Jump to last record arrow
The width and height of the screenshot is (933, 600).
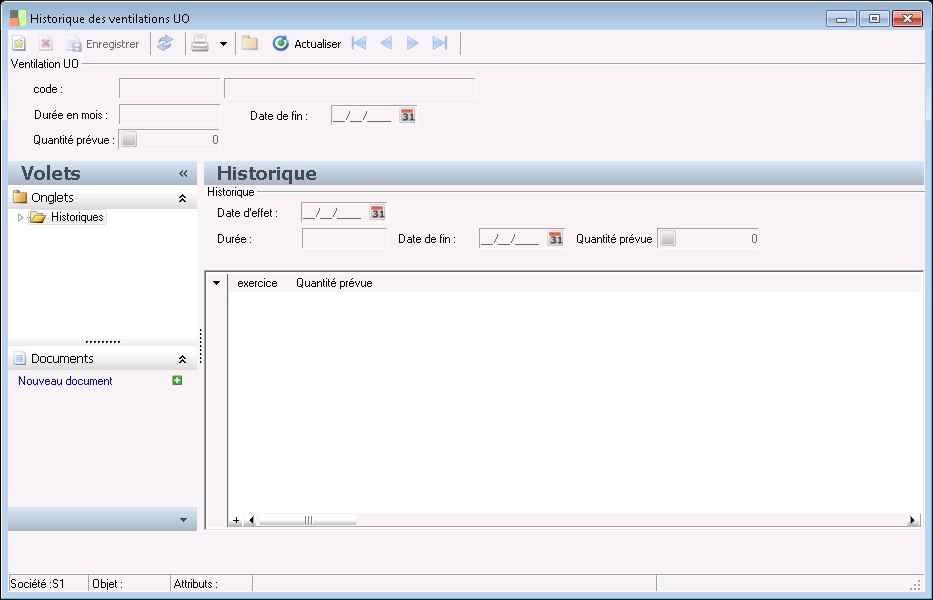click(x=439, y=44)
